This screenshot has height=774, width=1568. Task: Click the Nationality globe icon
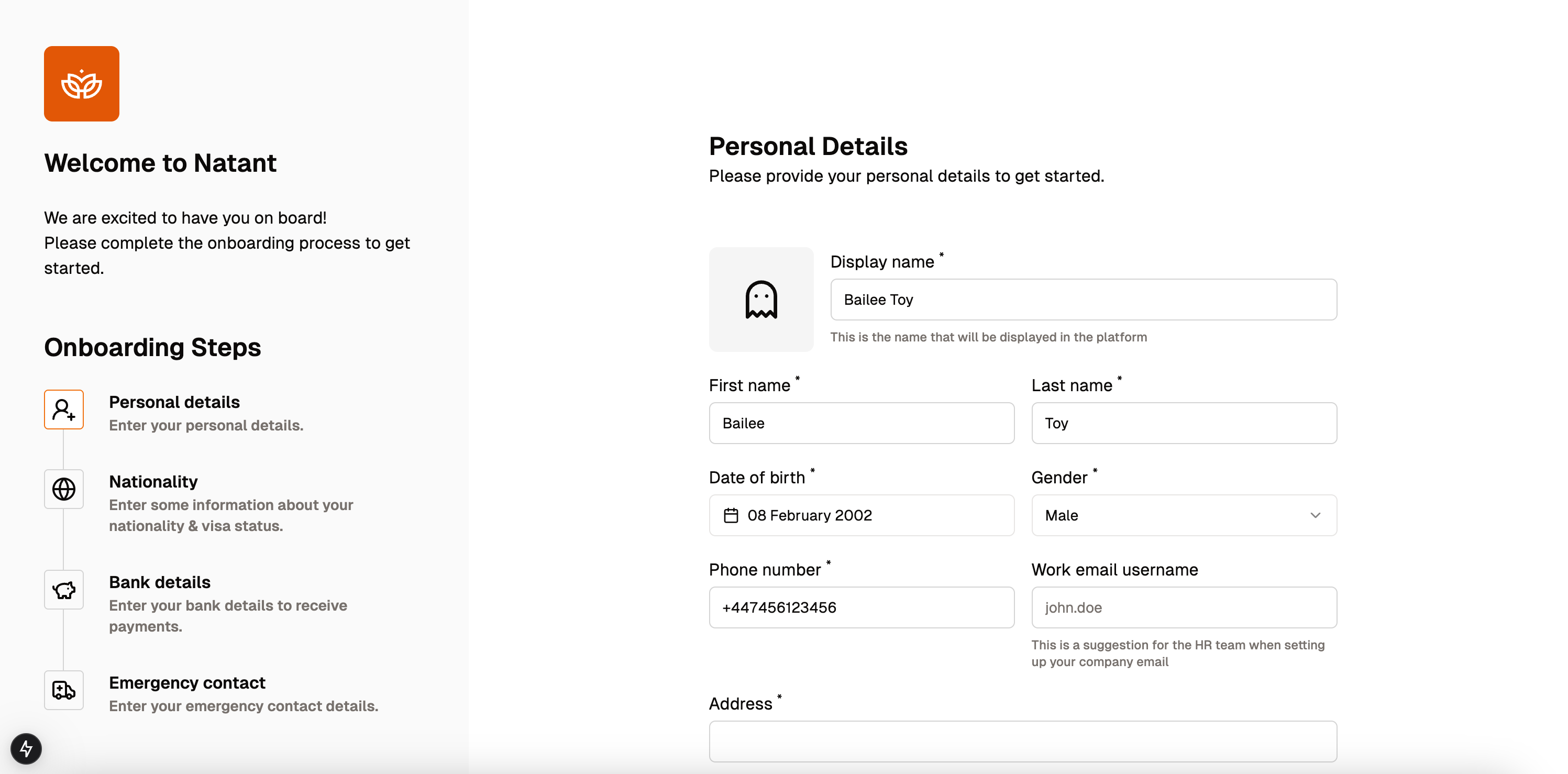coord(64,489)
